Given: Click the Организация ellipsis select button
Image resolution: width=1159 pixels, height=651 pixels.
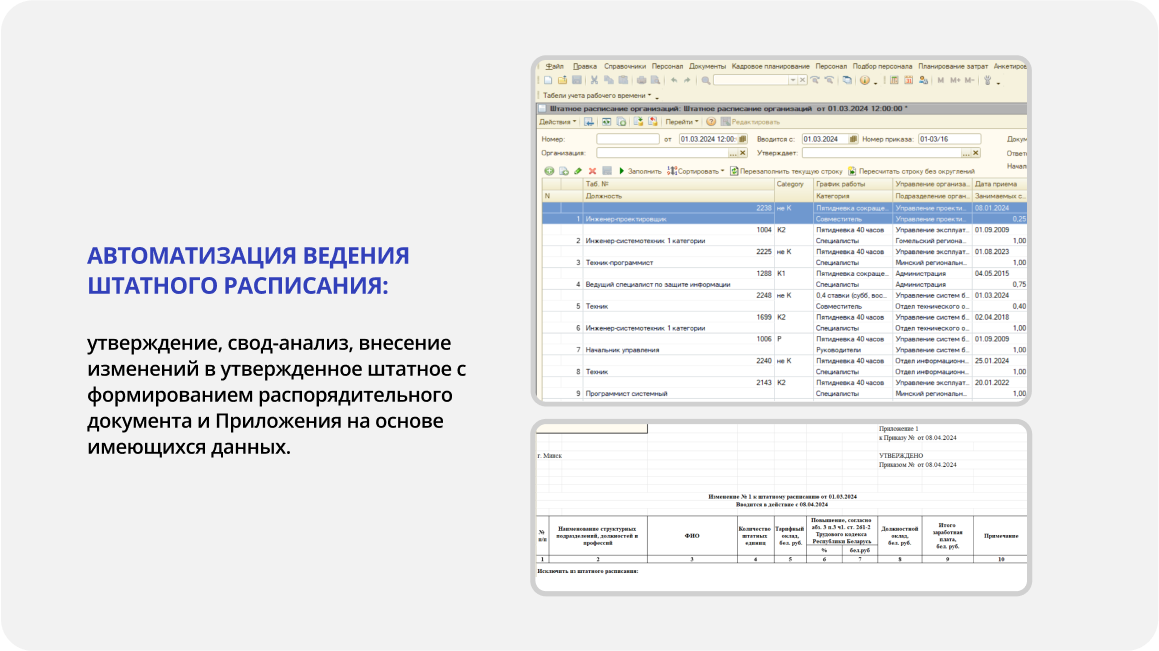Looking at the screenshot, I should (x=733, y=153).
